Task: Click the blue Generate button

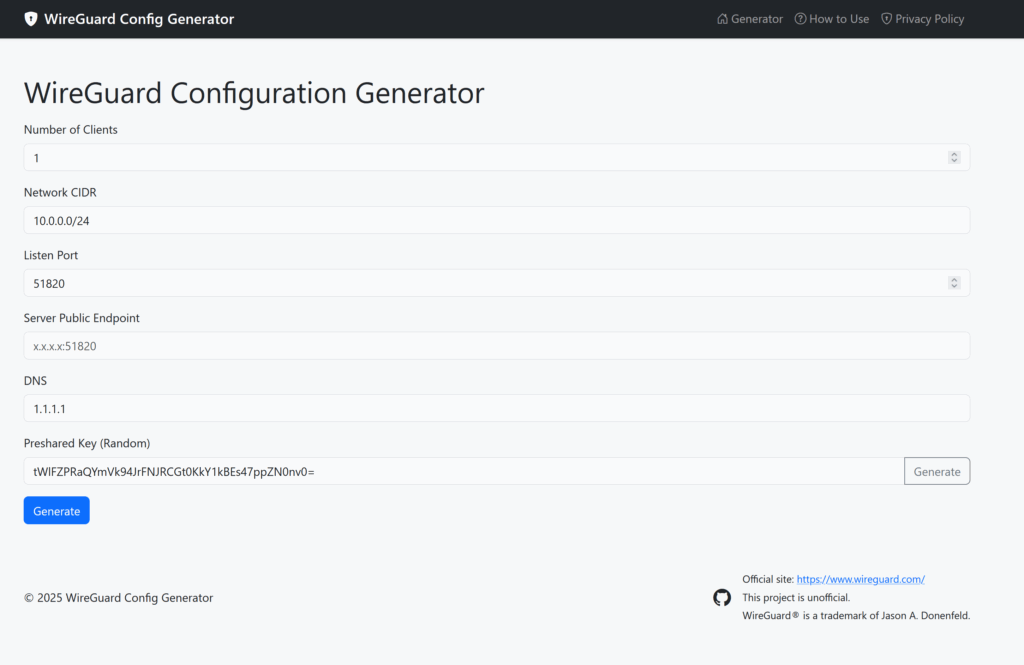Action: point(57,510)
